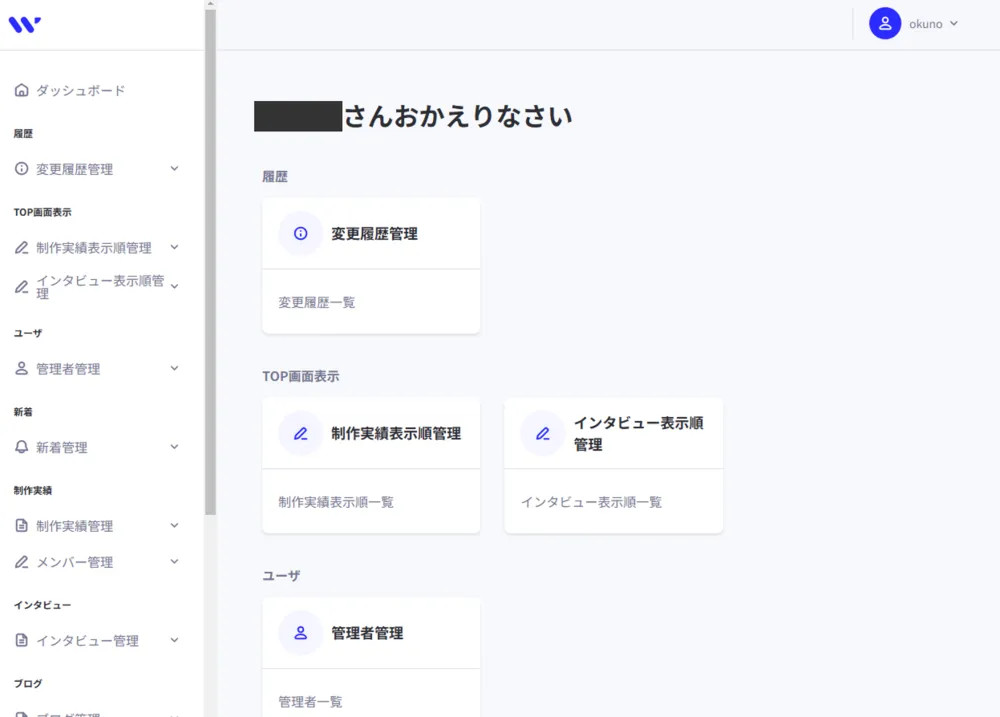Select インタビュー管理 sidebar menu label
Screen dimensions: 1000x717
pyautogui.click(x=87, y=640)
